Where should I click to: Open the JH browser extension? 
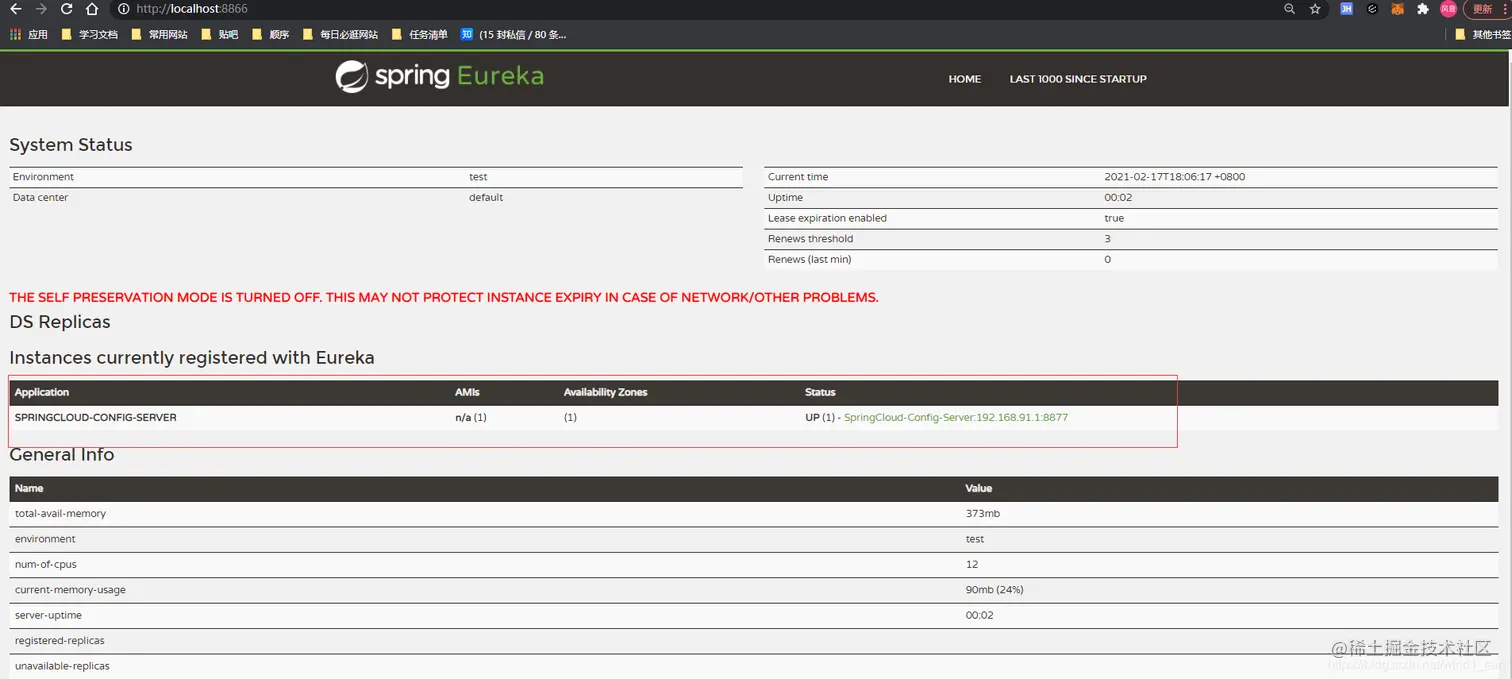coord(1347,9)
